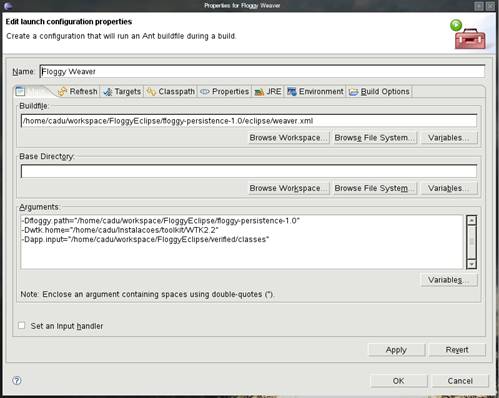The height and width of the screenshot is (398, 499).
Task: Open help via question mark icon
Action: click(17, 380)
